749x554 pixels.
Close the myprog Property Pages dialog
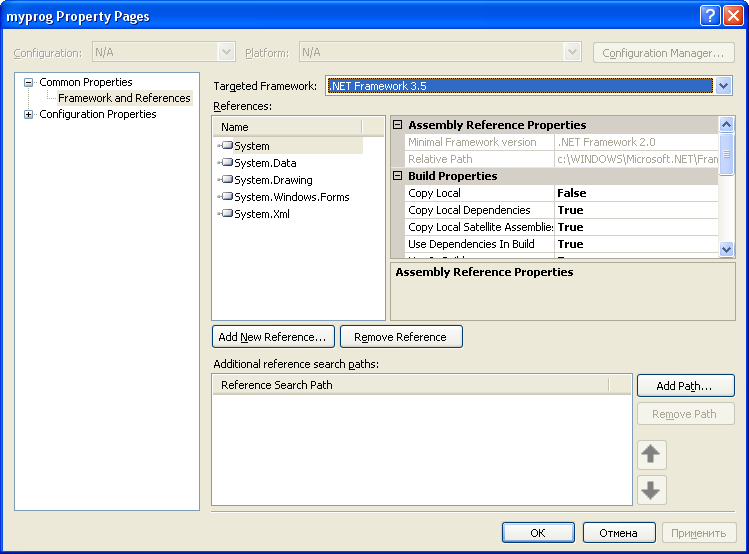[733, 16]
